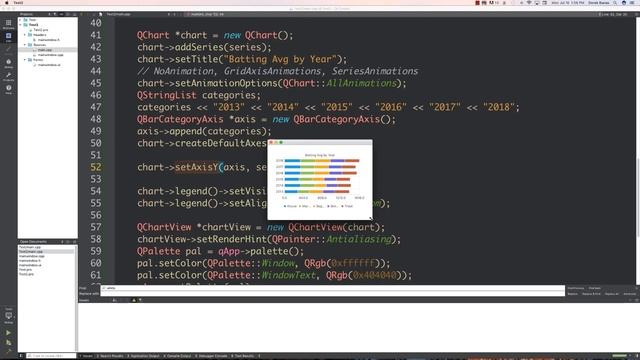Open mainwindow.ui in Open Documents list
Screen dimensions: 640x360
[x=30, y=265]
